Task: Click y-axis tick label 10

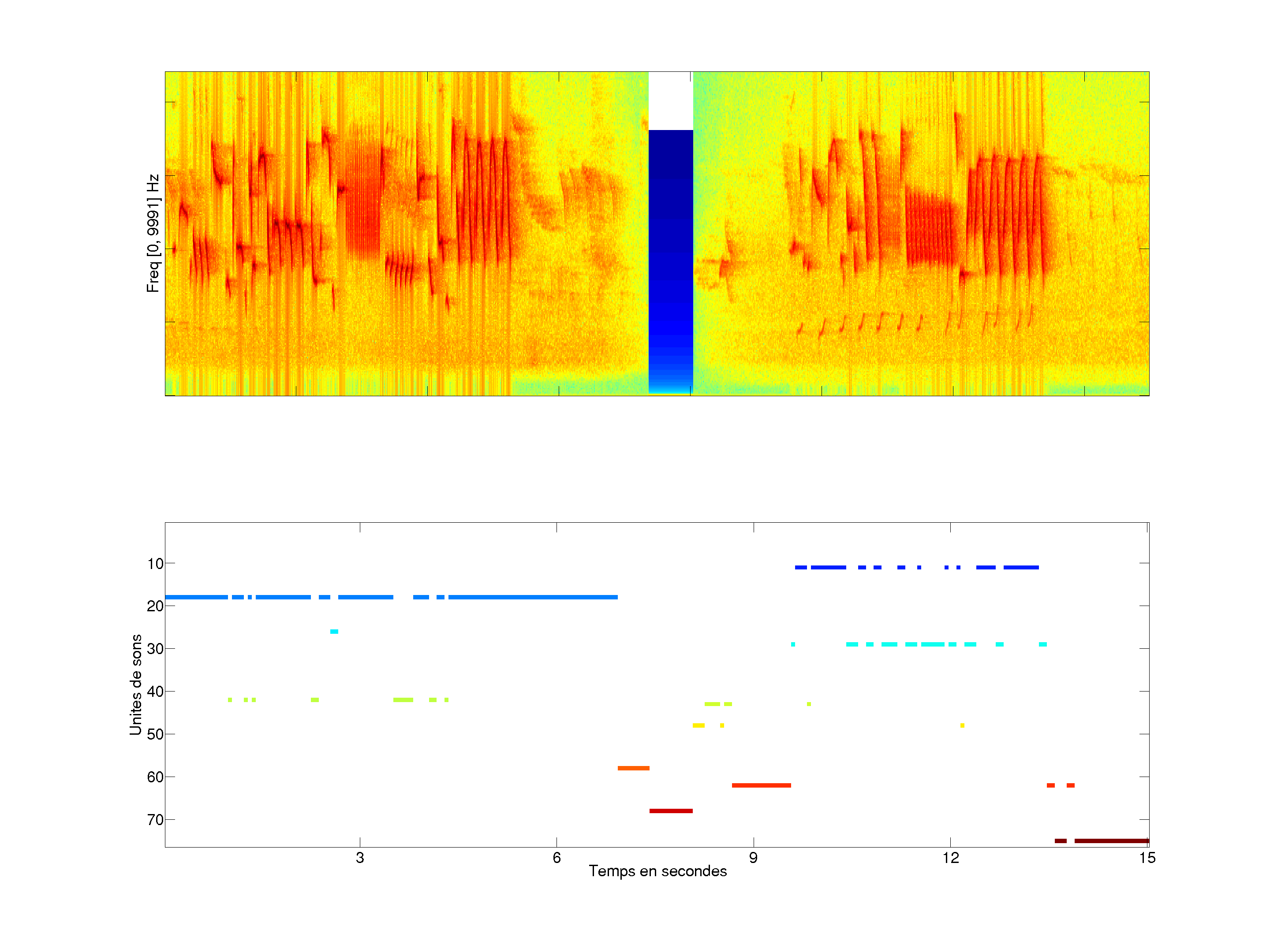Action: click(x=155, y=564)
